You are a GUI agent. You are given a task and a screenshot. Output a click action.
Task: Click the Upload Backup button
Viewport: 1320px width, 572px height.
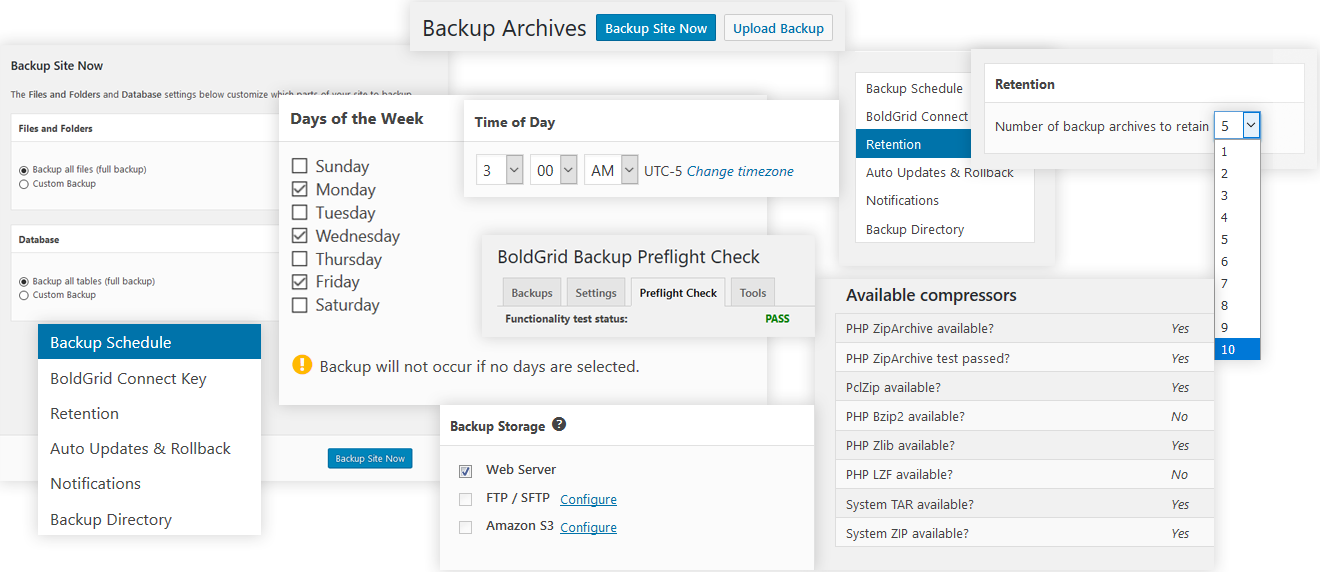[x=778, y=28]
